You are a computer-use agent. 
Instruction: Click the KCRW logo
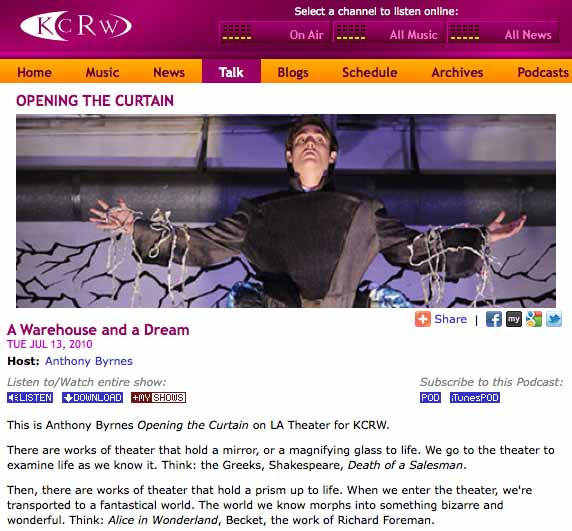coord(76,26)
